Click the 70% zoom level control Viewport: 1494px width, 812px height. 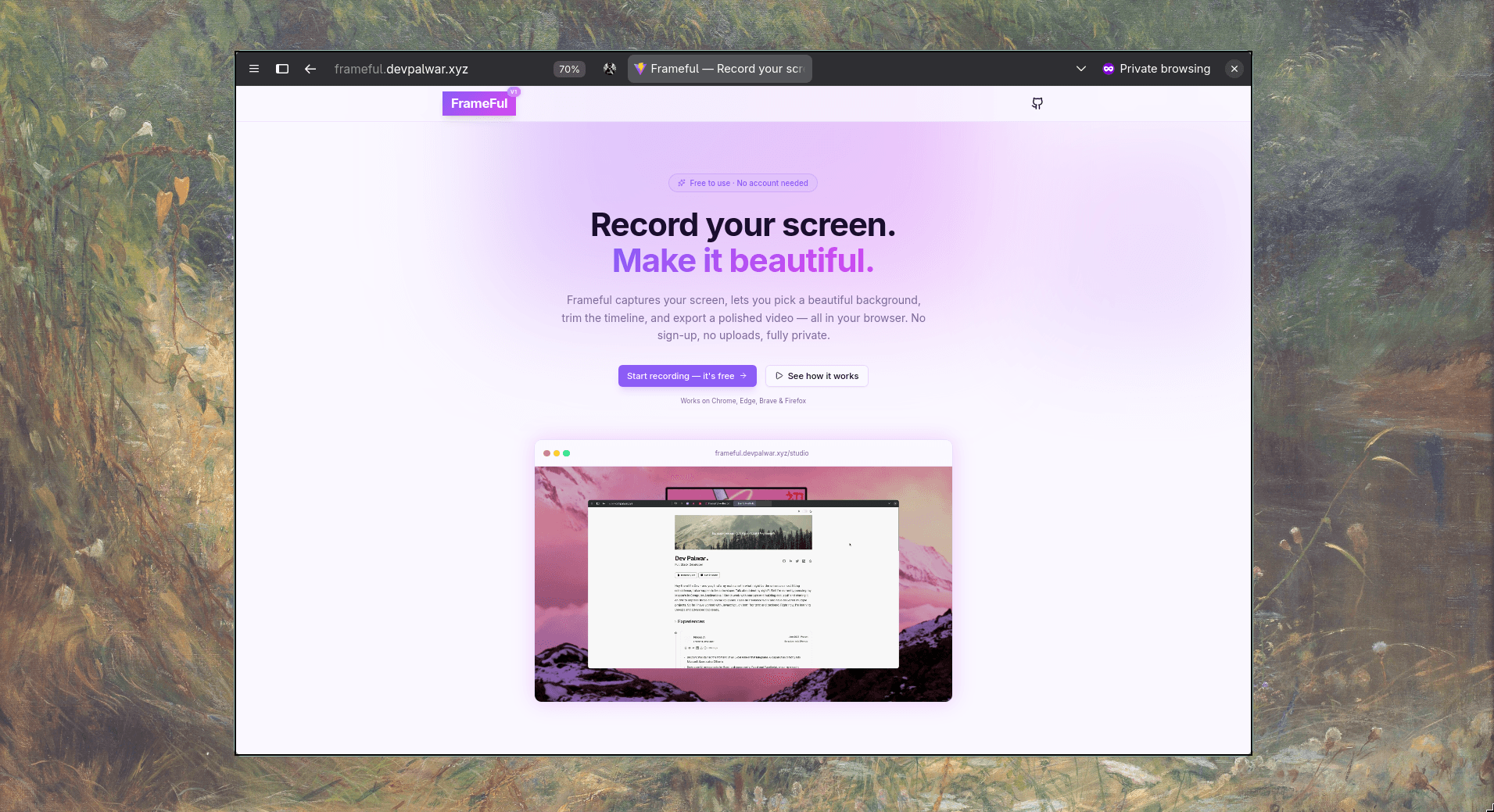[x=568, y=69]
